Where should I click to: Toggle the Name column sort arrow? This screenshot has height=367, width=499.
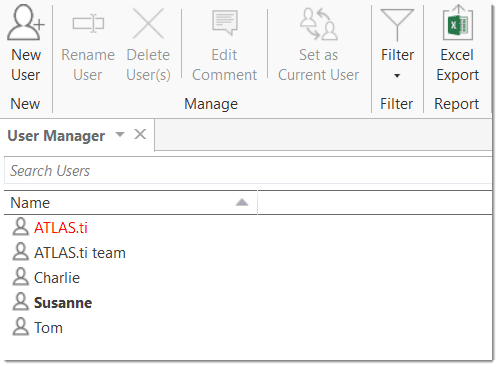[x=242, y=202]
